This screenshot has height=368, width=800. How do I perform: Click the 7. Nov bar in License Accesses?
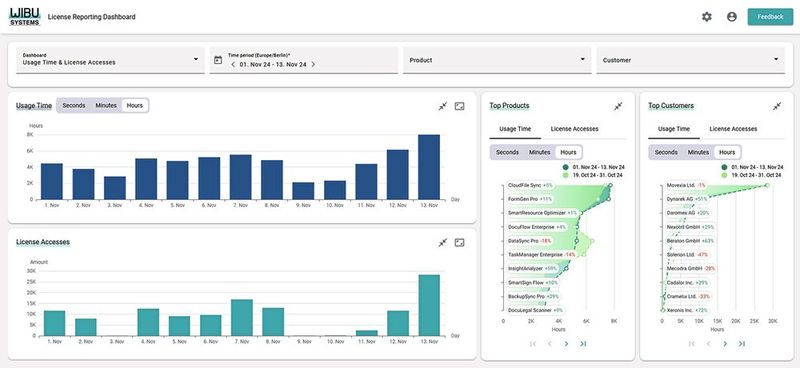pos(242,317)
